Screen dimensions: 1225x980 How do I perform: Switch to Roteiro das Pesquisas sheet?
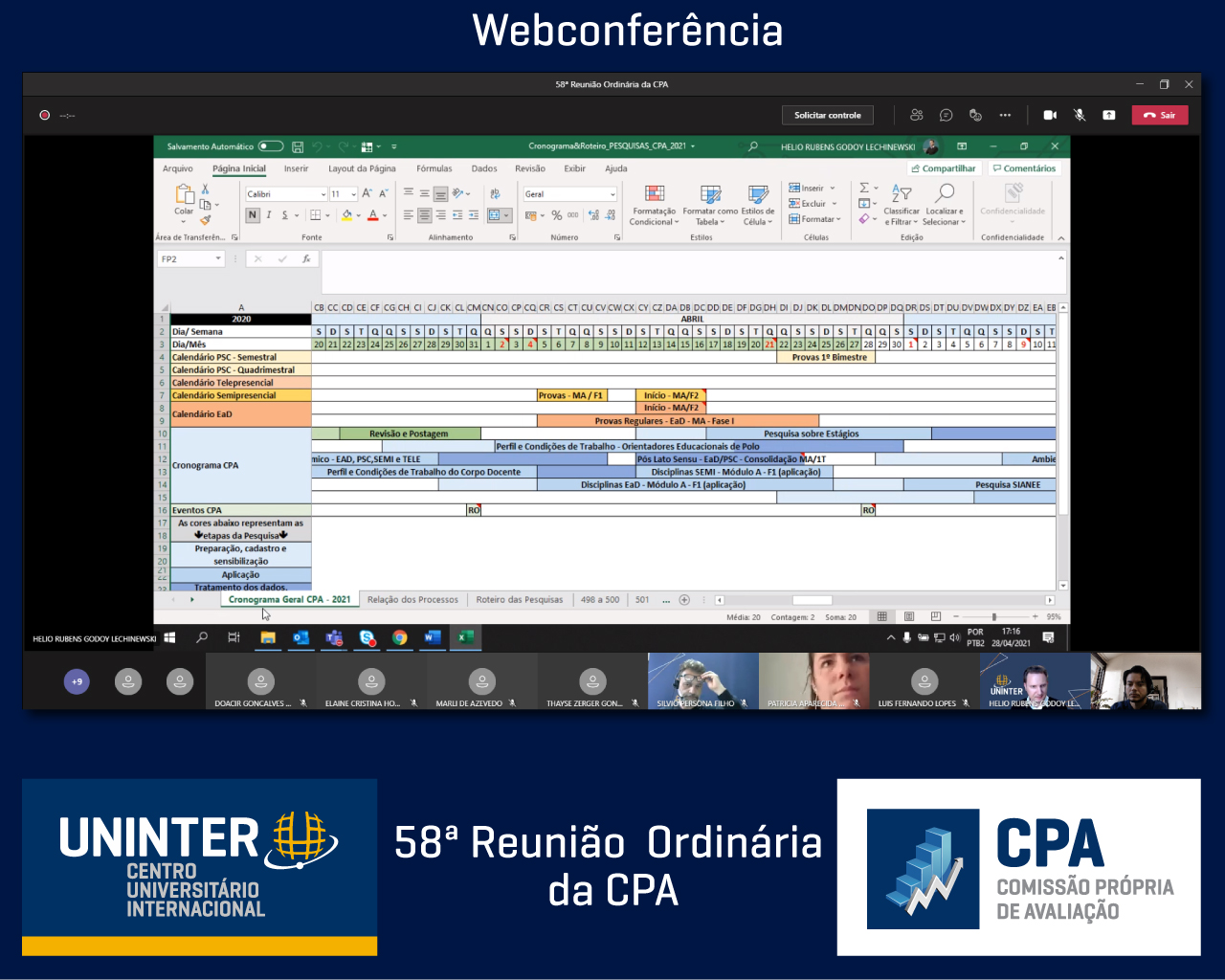tap(520, 600)
